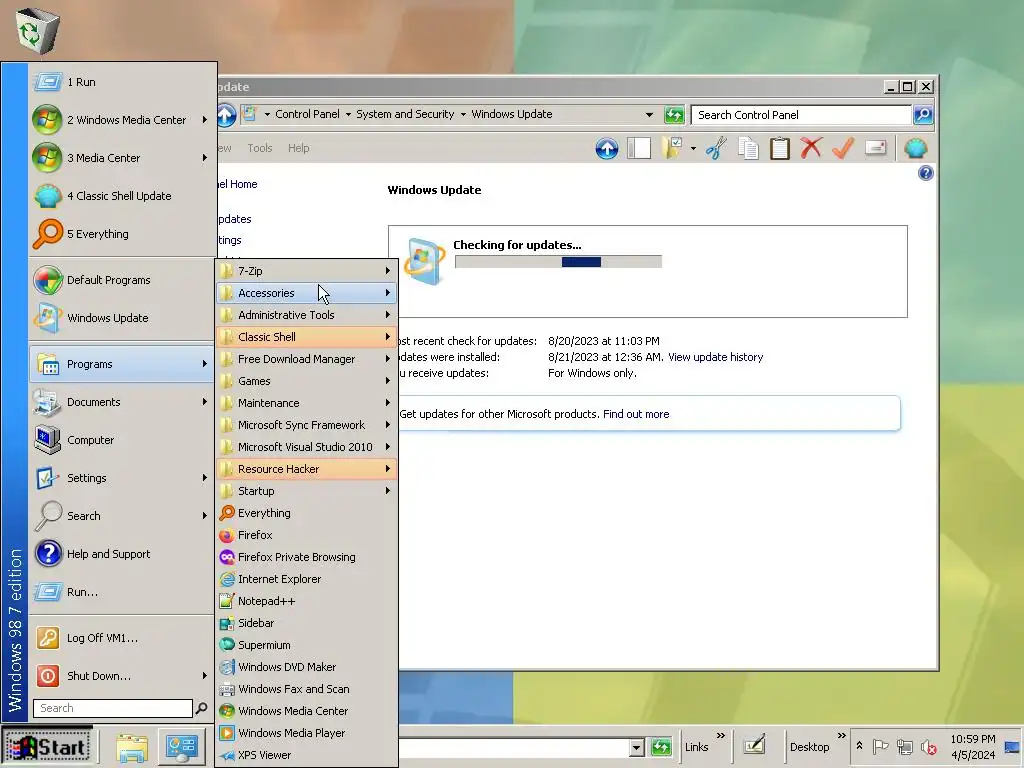
Task: Select Shut Down... in Start menu
Action: 121,676
